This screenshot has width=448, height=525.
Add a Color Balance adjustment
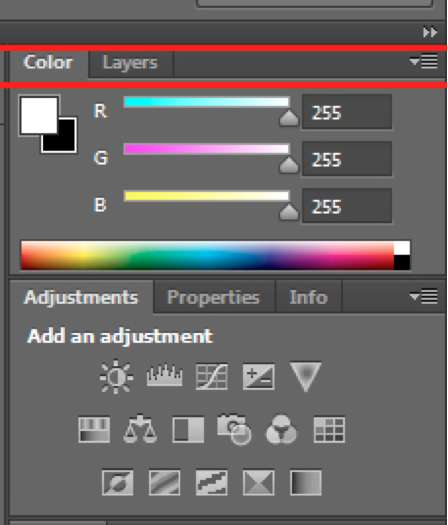(x=140, y=429)
